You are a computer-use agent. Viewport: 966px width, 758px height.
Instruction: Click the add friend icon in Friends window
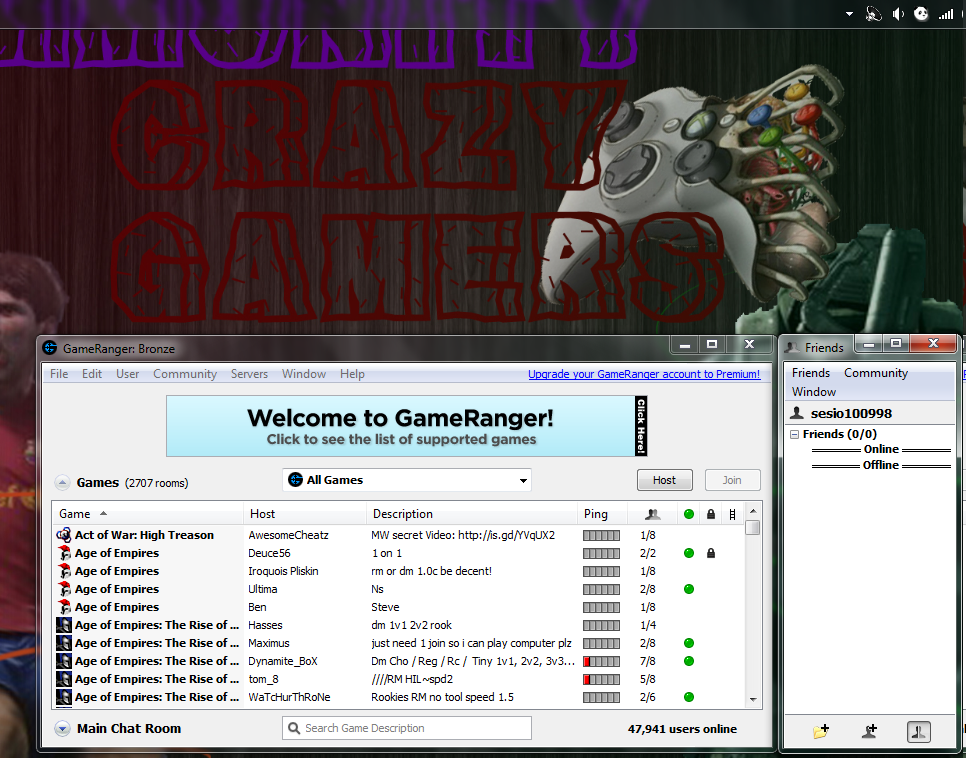869,731
